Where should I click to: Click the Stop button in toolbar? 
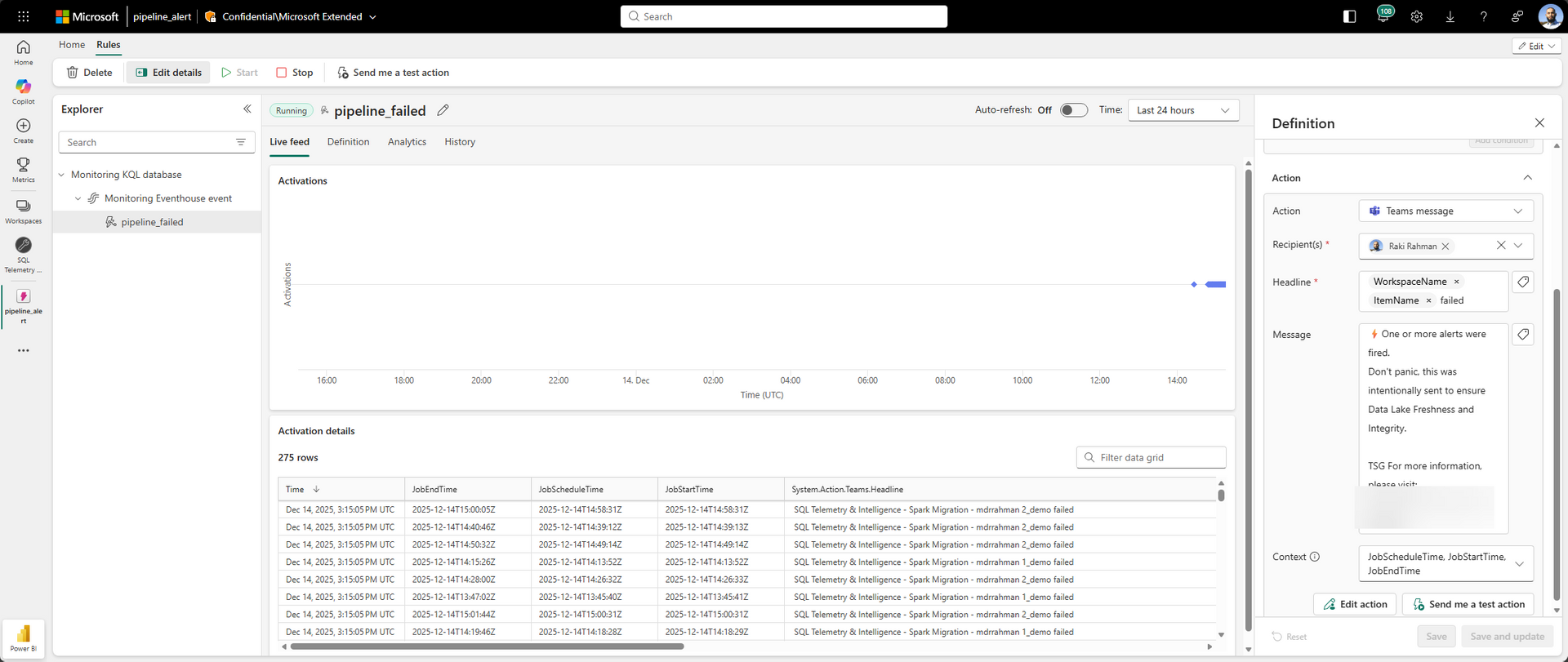[x=295, y=73]
